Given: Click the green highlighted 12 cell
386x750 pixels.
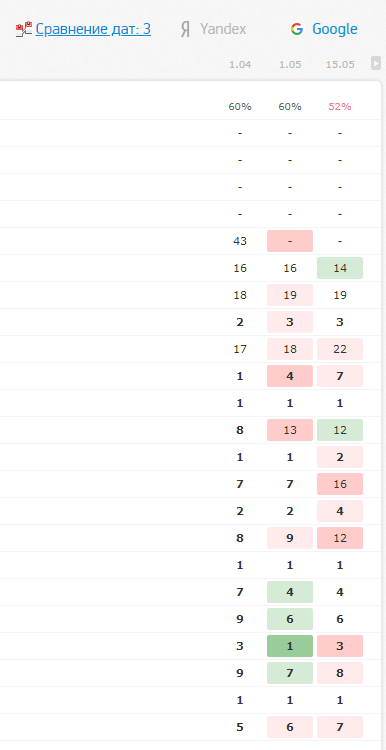Looking at the screenshot, I should pos(340,430).
